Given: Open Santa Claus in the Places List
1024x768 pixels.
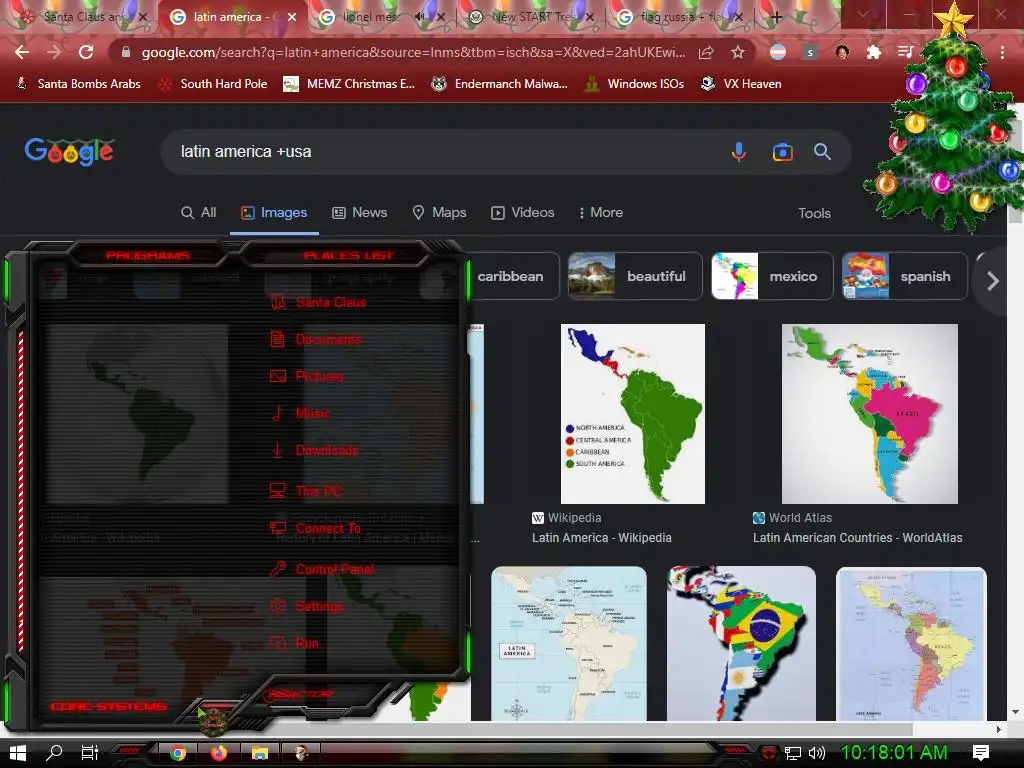Looking at the screenshot, I should [319, 302].
